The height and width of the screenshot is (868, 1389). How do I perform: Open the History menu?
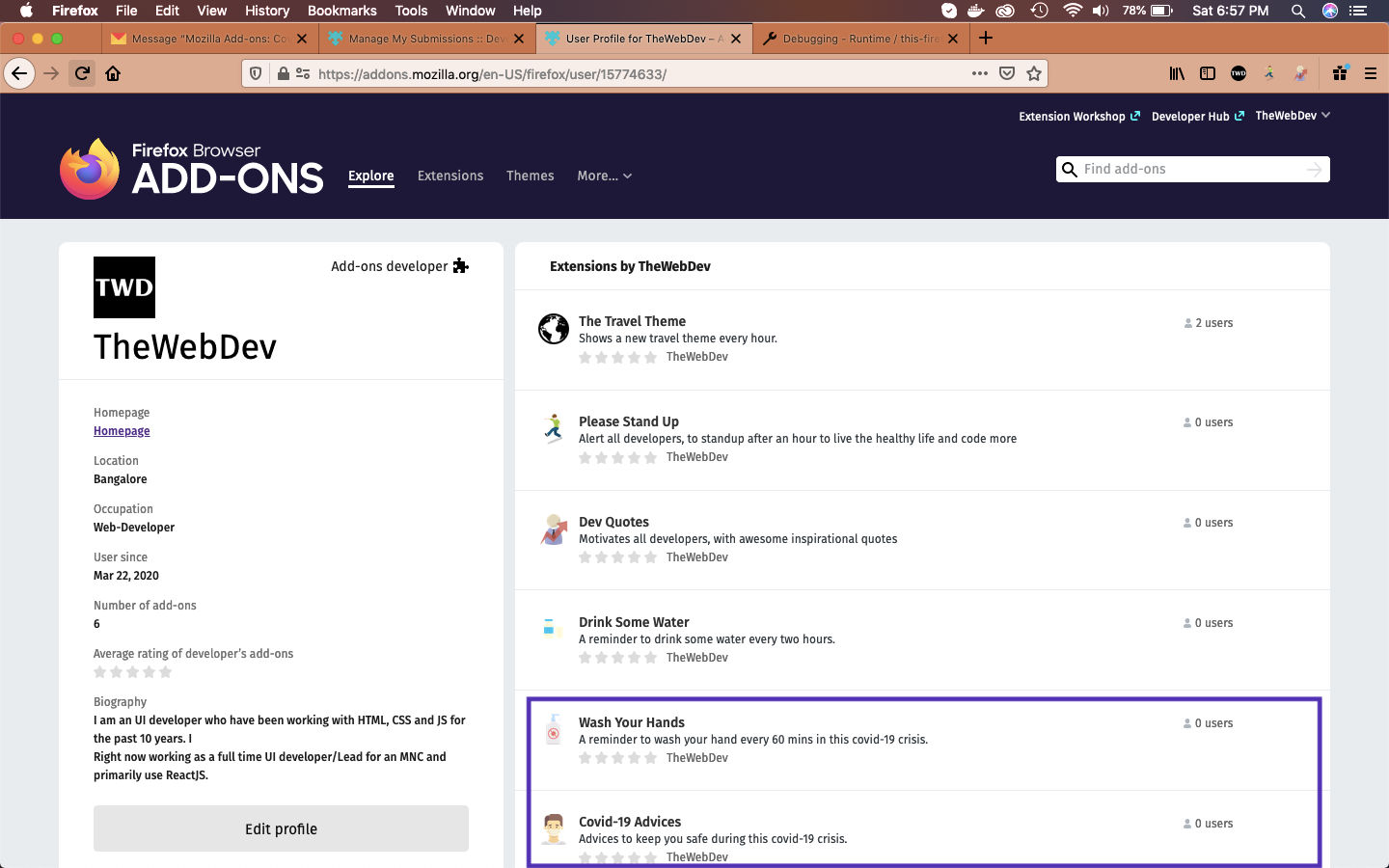[x=267, y=11]
